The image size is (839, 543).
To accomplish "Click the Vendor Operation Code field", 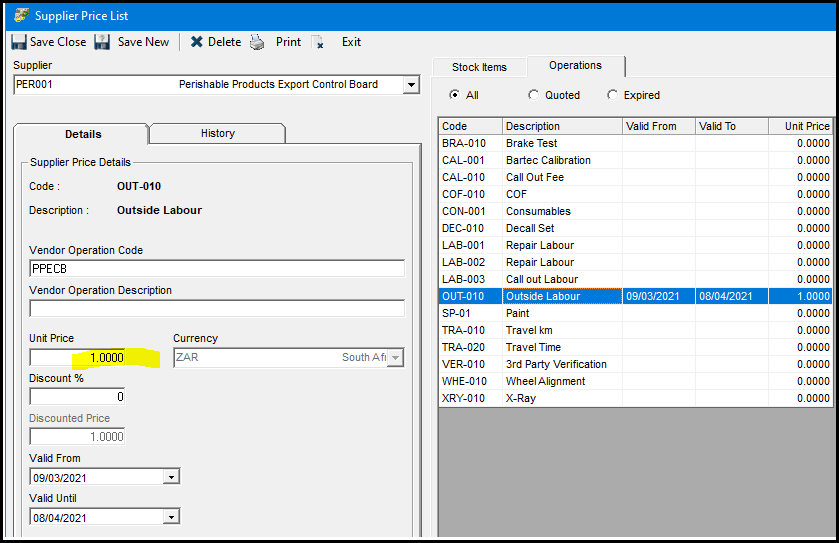I will pos(217,268).
